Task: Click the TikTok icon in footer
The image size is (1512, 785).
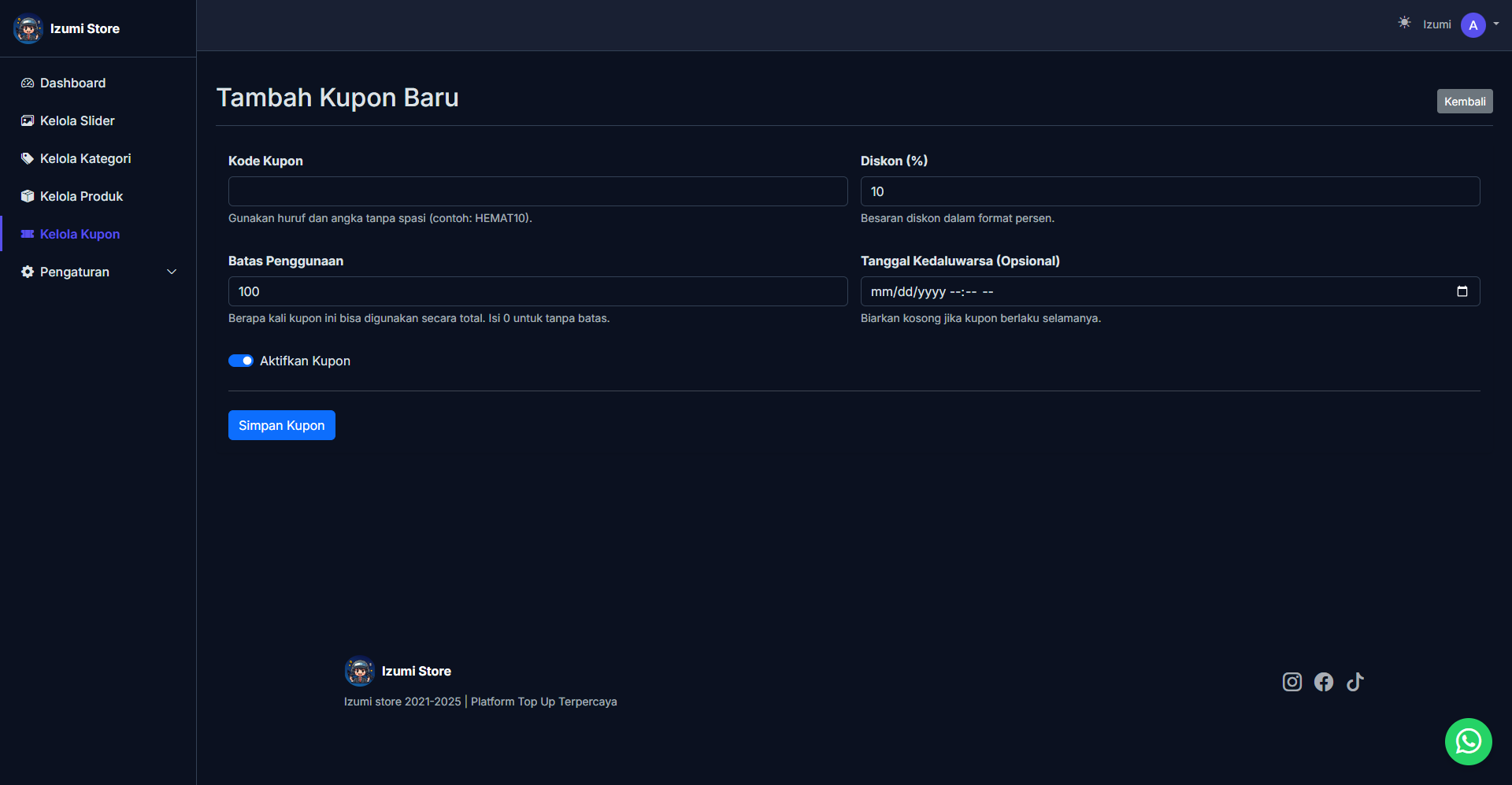Action: pyautogui.click(x=1354, y=682)
